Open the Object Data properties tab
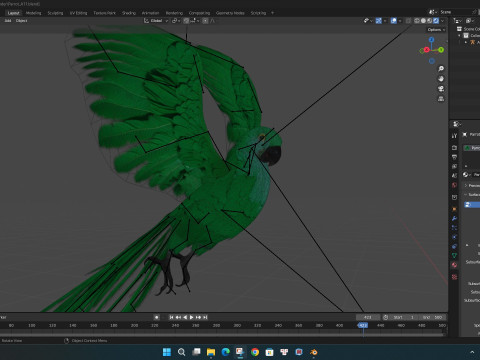The image size is (480, 360). pyautogui.click(x=454, y=256)
